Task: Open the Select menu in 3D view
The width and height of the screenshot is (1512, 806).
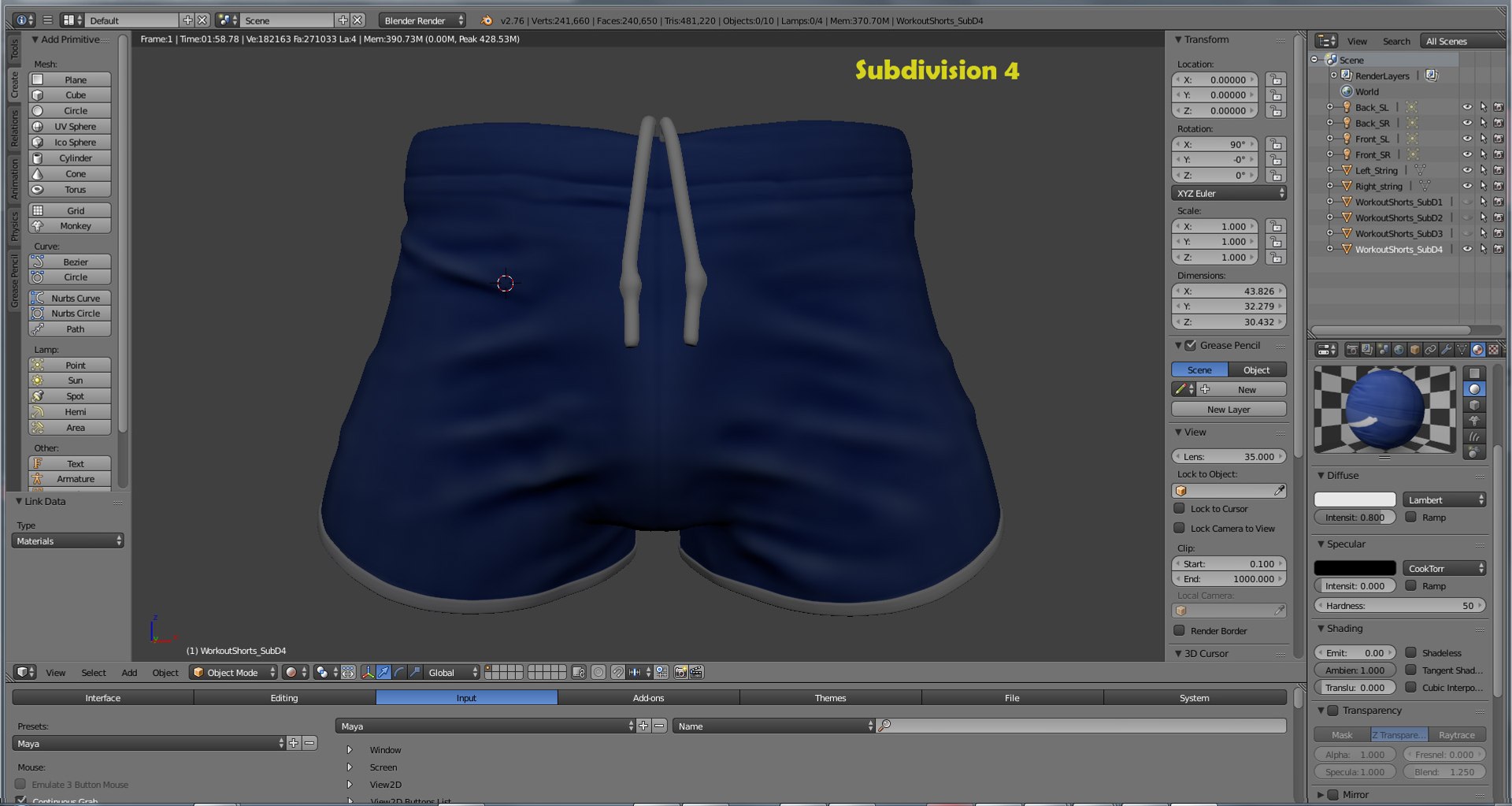Action: coord(94,672)
